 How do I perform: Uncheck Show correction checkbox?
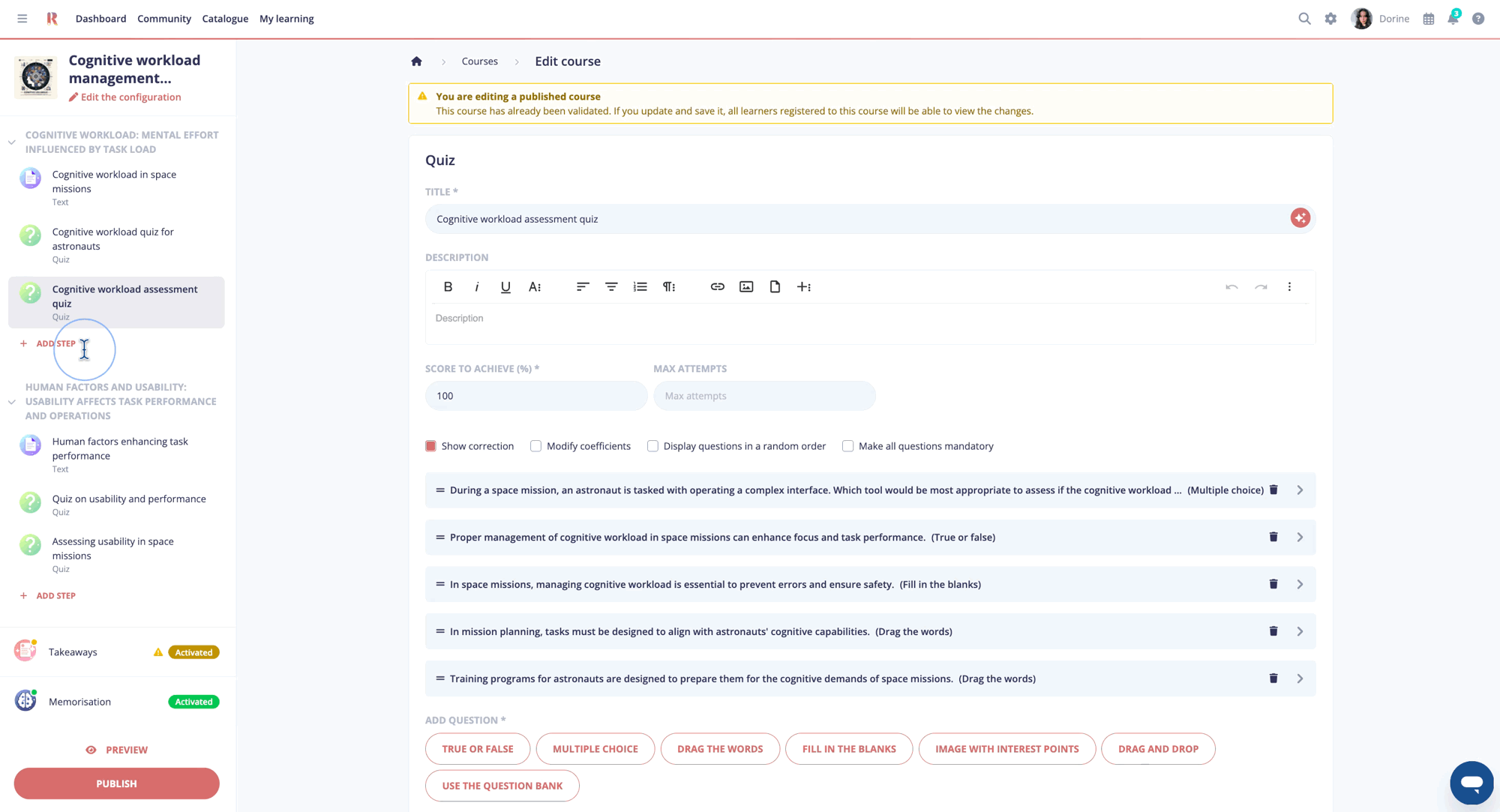(430, 446)
